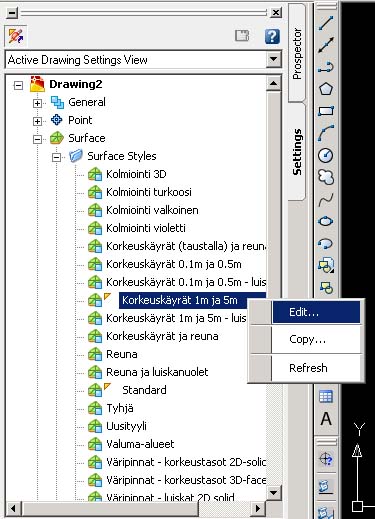Select the Polyline tool
This screenshot has width=375, height=519.
(x=326, y=67)
